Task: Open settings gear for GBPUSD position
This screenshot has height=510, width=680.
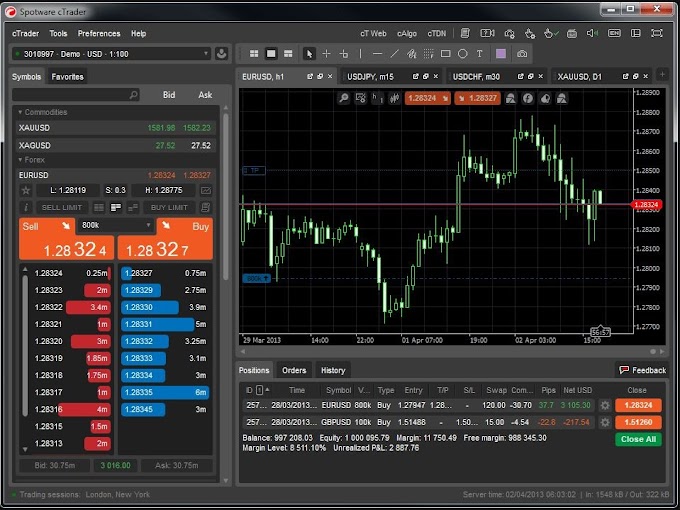Action: 605,422
